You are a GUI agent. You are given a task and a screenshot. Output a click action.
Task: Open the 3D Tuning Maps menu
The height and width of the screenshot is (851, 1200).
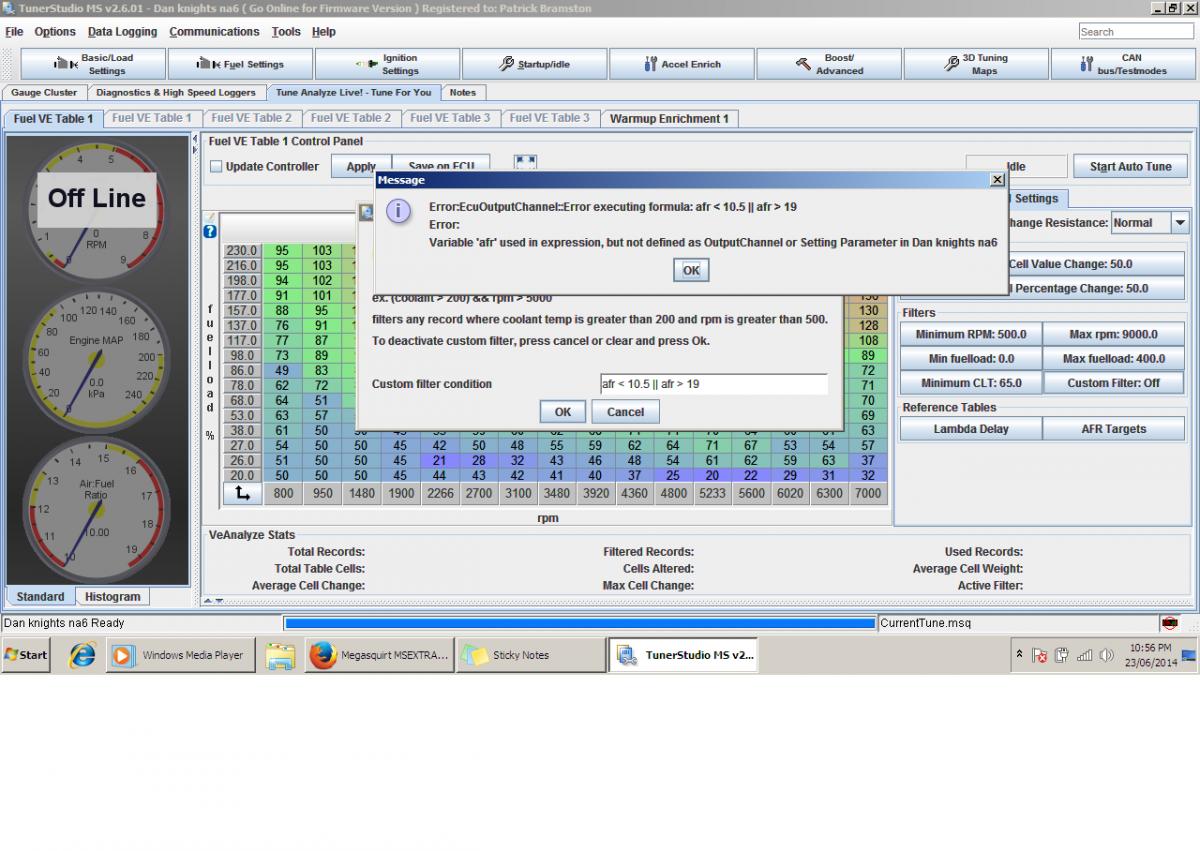coord(975,64)
